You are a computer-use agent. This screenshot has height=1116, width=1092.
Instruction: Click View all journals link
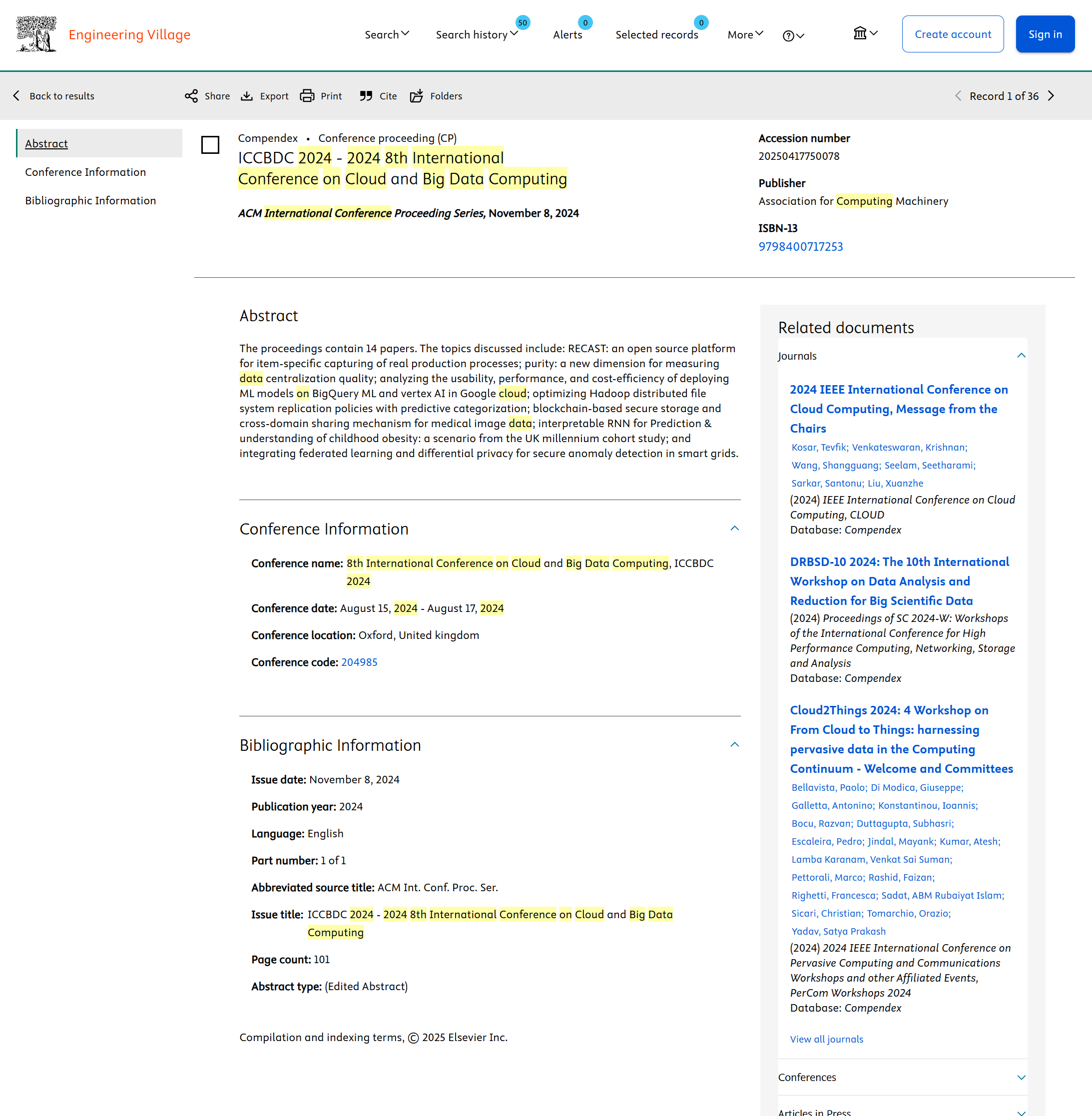tap(826, 1039)
